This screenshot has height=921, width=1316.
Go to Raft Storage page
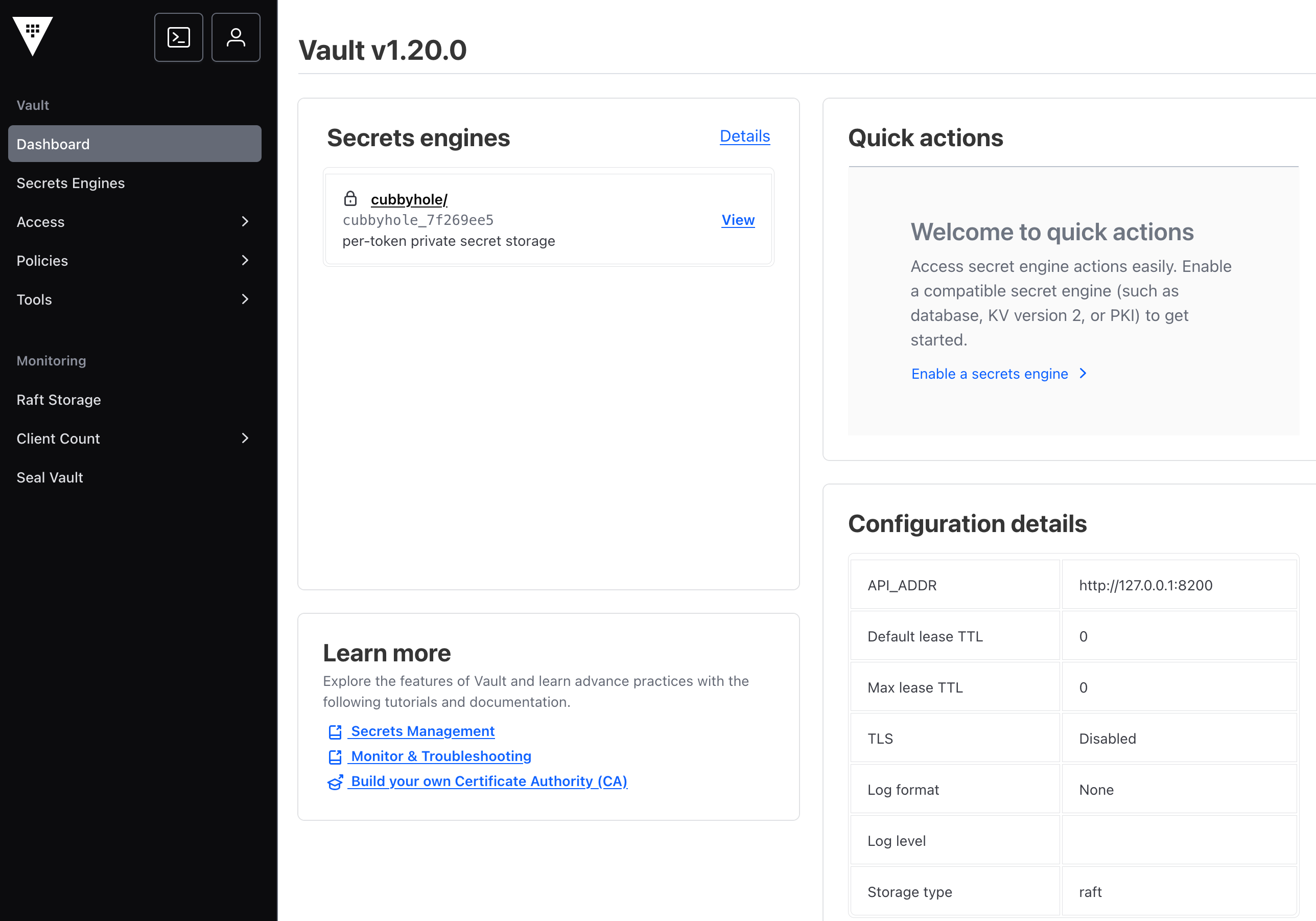coord(58,400)
